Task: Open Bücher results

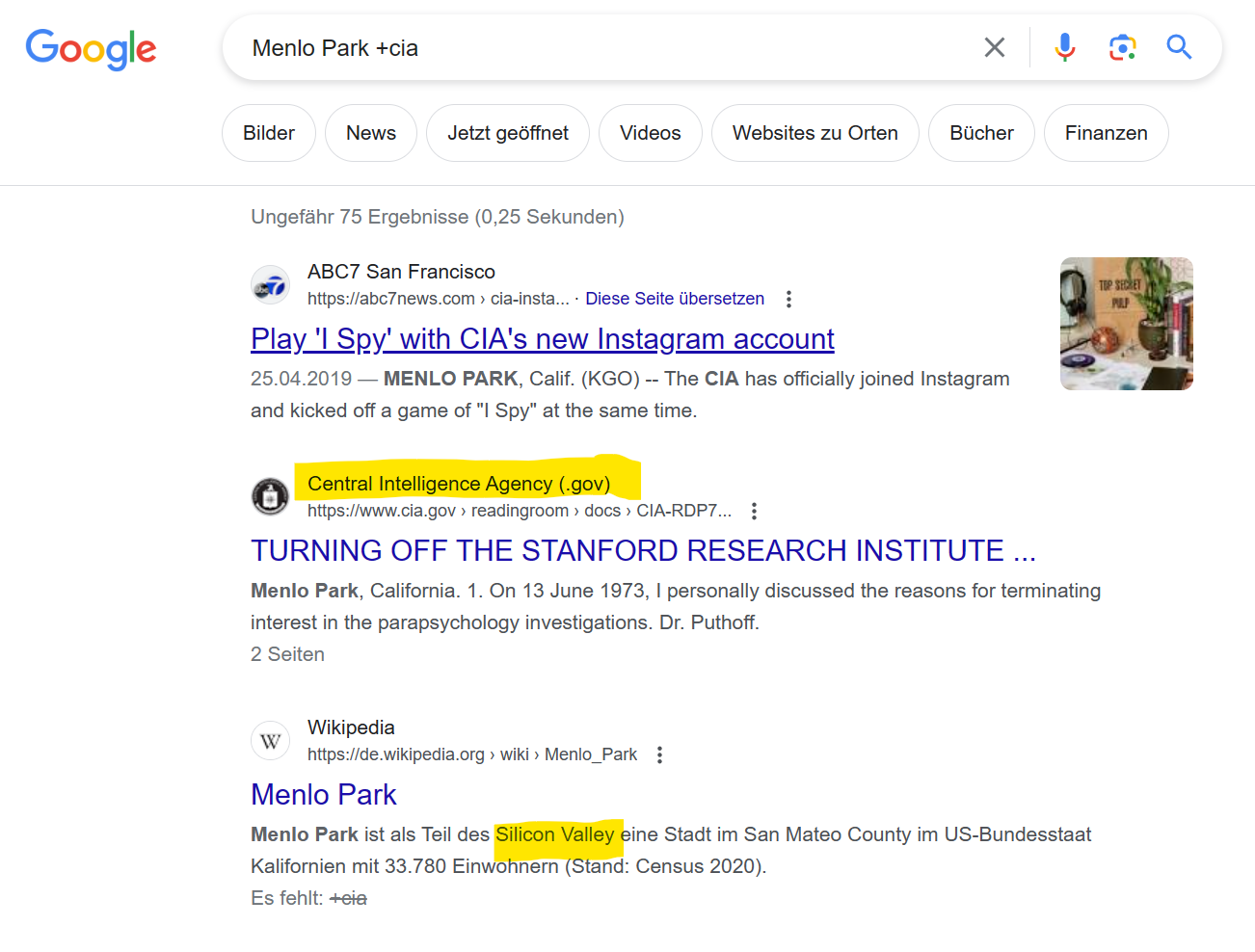Action: tap(981, 133)
